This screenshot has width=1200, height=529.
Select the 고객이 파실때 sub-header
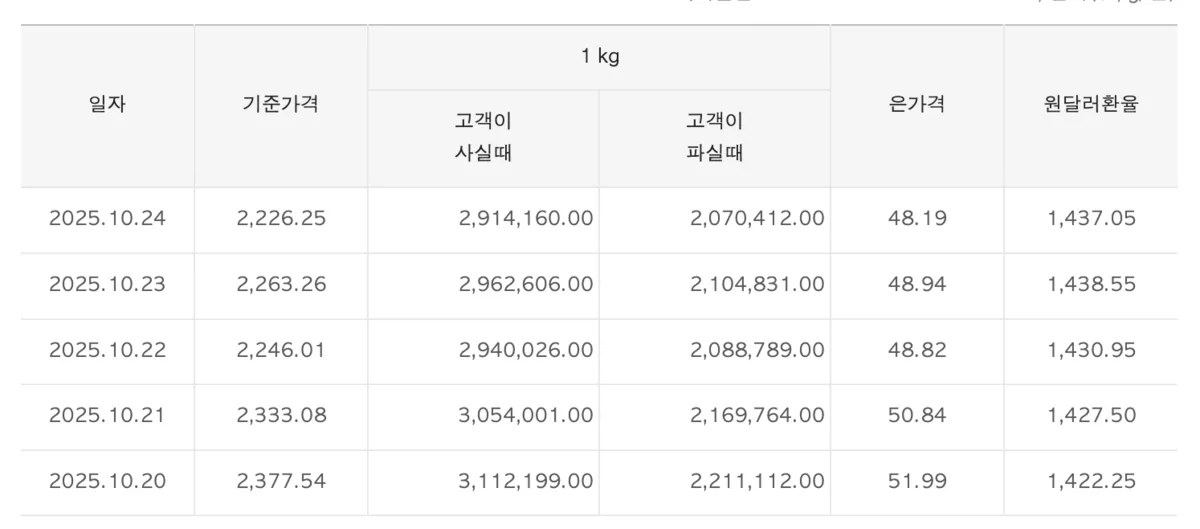[x=714, y=138]
